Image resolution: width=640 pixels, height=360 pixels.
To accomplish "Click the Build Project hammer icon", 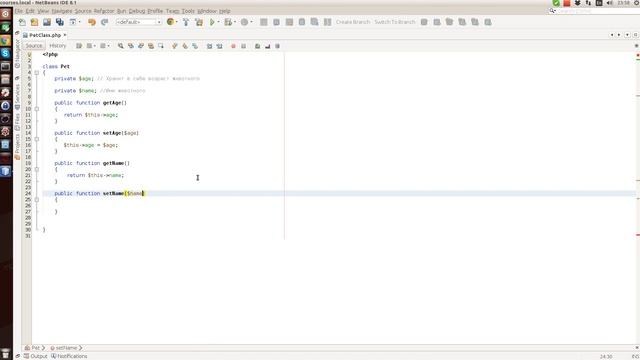I will 186,22.
